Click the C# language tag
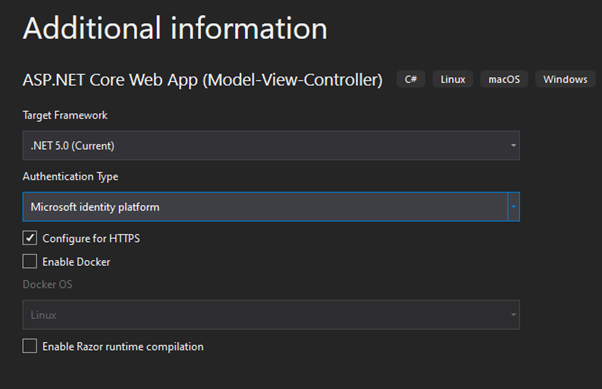Image resolution: width=602 pixels, height=389 pixels. (x=411, y=79)
